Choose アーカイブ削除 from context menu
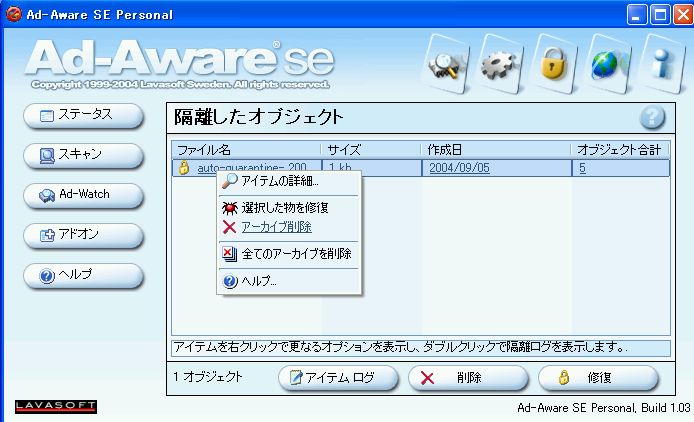Screen dimensions: 694x422 289,227
